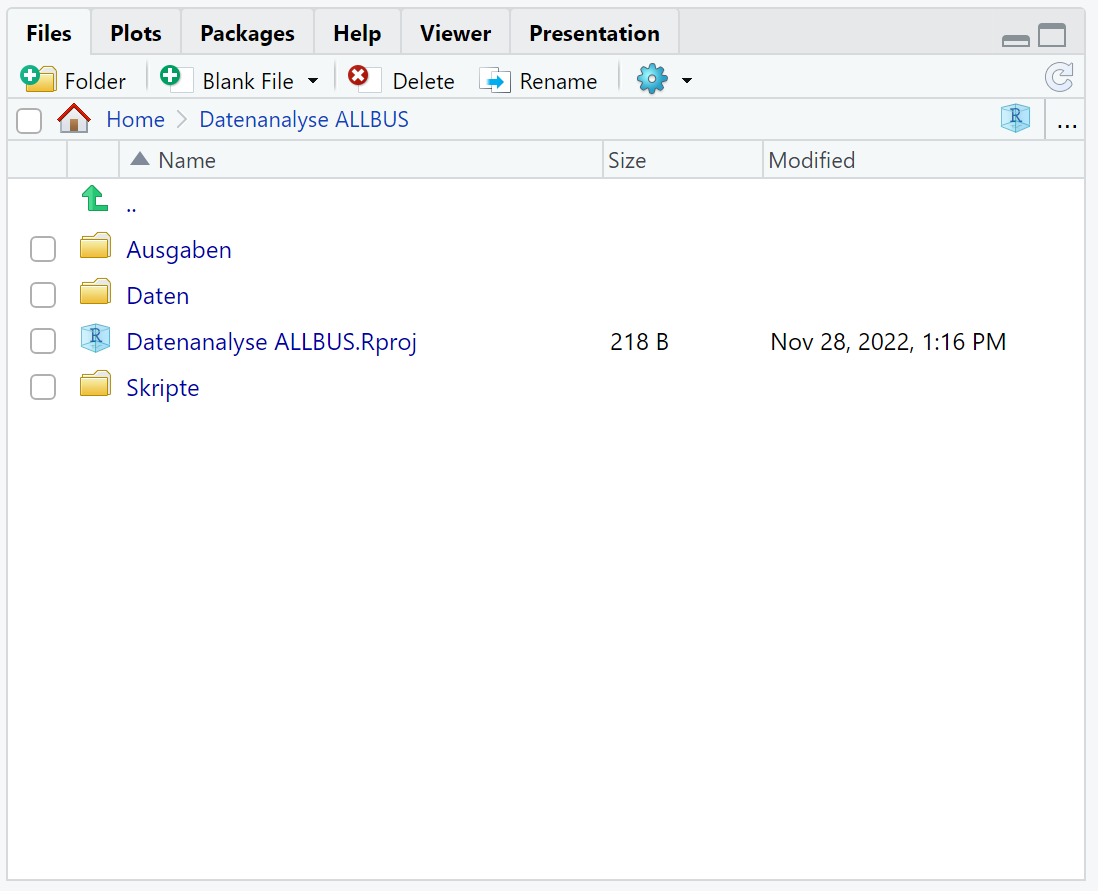This screenshot has height=891, width=1098.
Task: Tick the checkbox next to Daten
Action: tap(43, 295)
